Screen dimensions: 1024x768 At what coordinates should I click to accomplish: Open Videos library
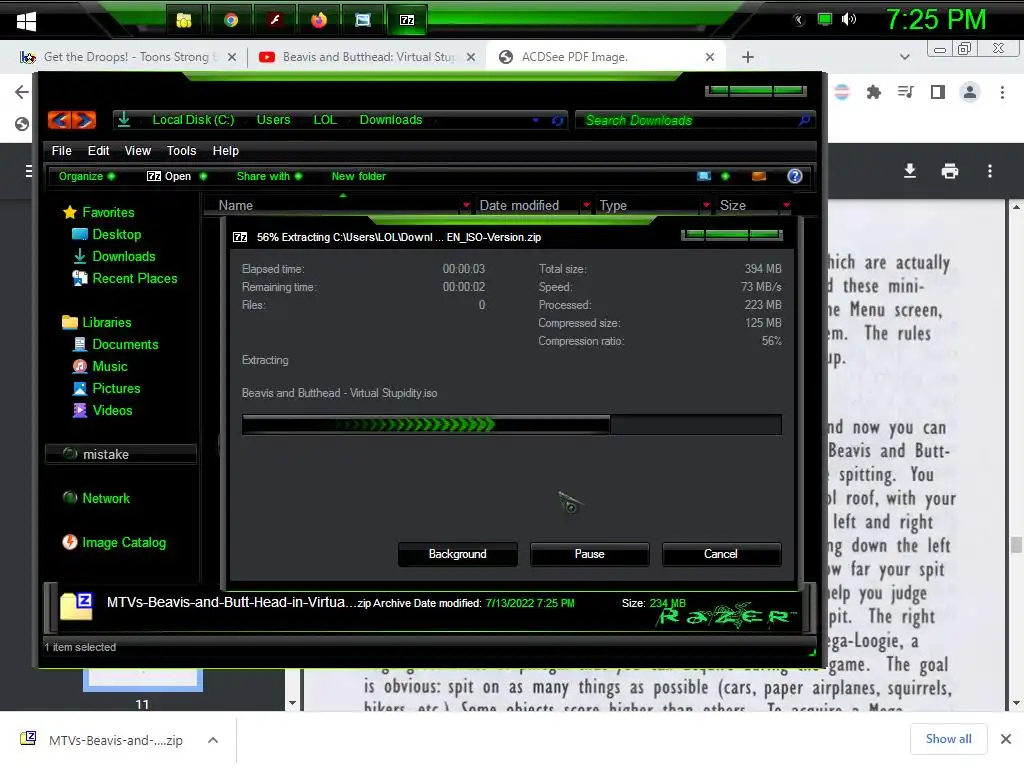[x=103, y=411]
